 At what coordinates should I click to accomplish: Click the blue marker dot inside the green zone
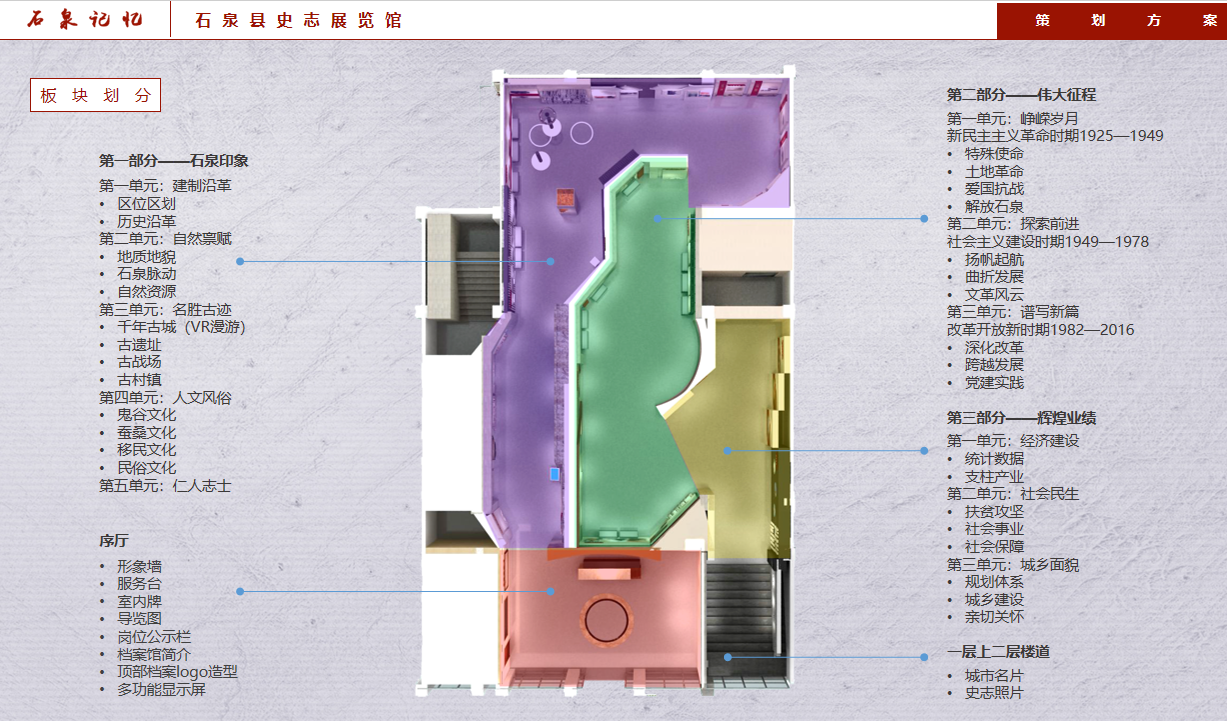click(657, 217)
